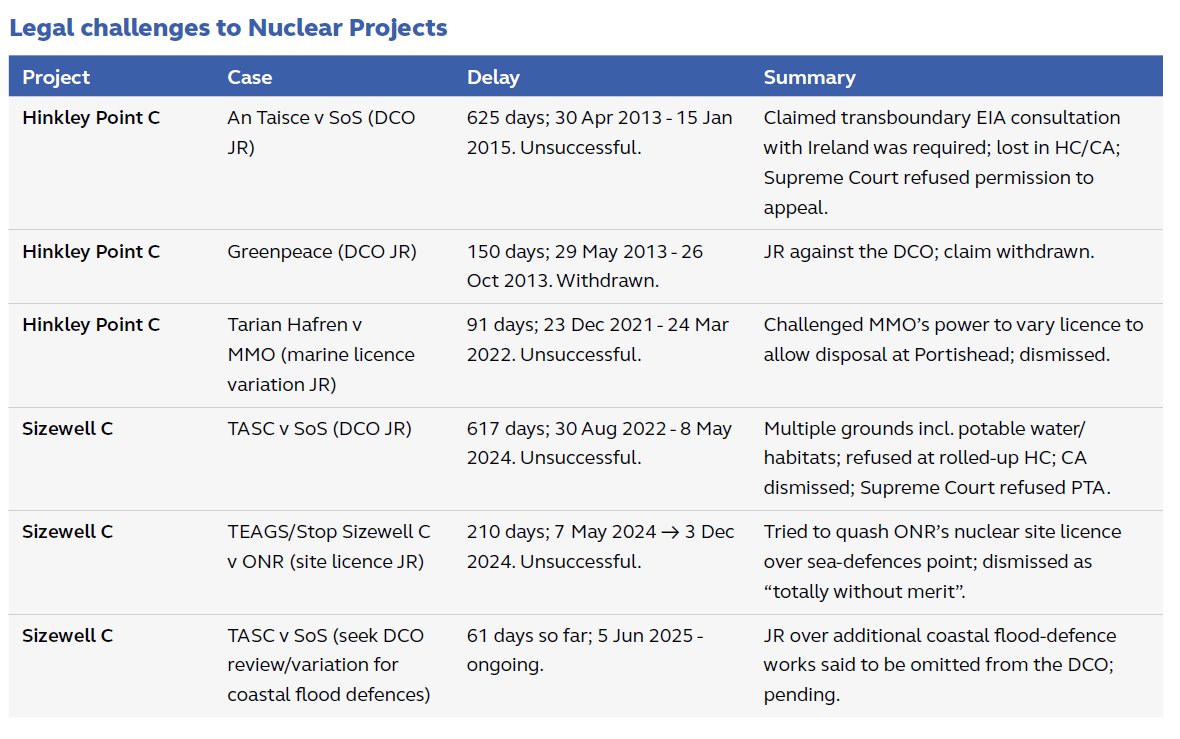Click 'Hinkley Point C' in the Greenpeace row
The image size is (1180, 739).
(91, 252)
